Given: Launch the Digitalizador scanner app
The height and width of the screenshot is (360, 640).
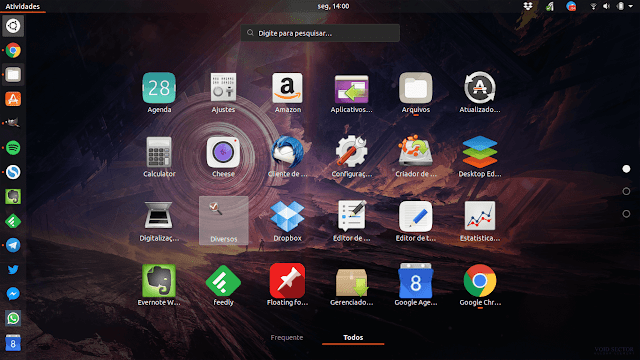Looking at the screenshot, I should click(x=159, y=215).
